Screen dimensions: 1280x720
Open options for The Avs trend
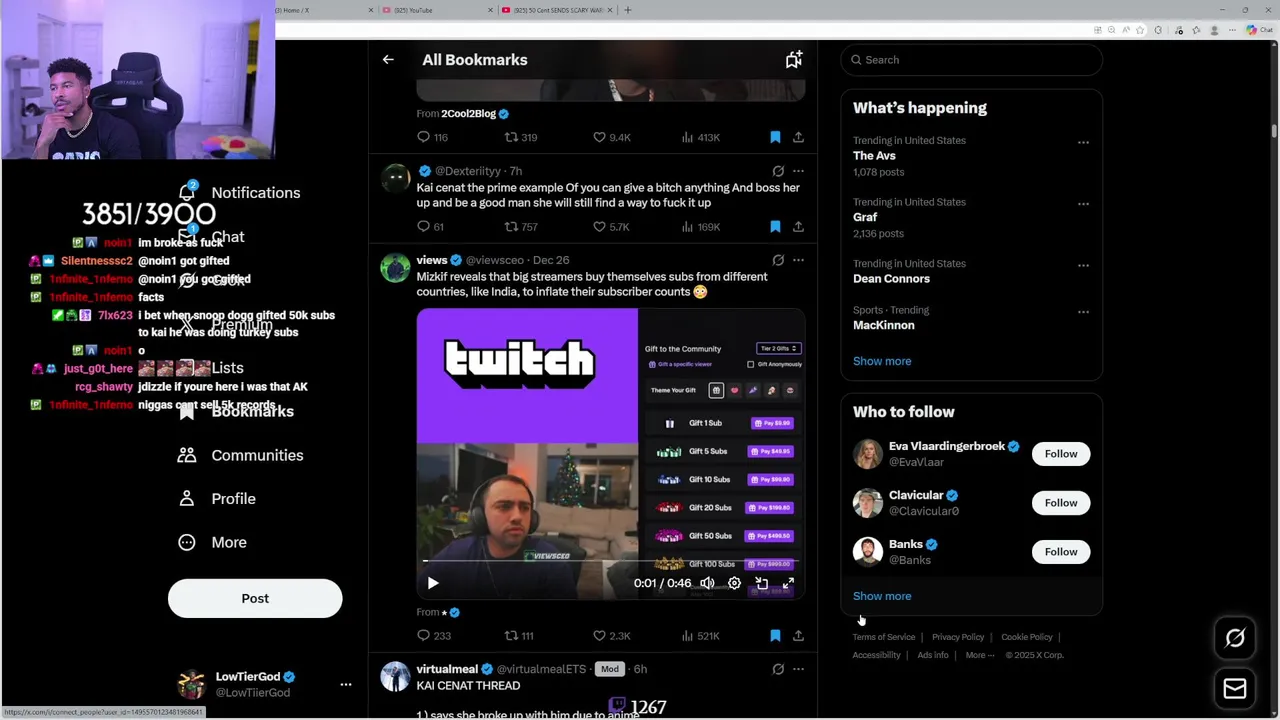[x=1083, y=142]
